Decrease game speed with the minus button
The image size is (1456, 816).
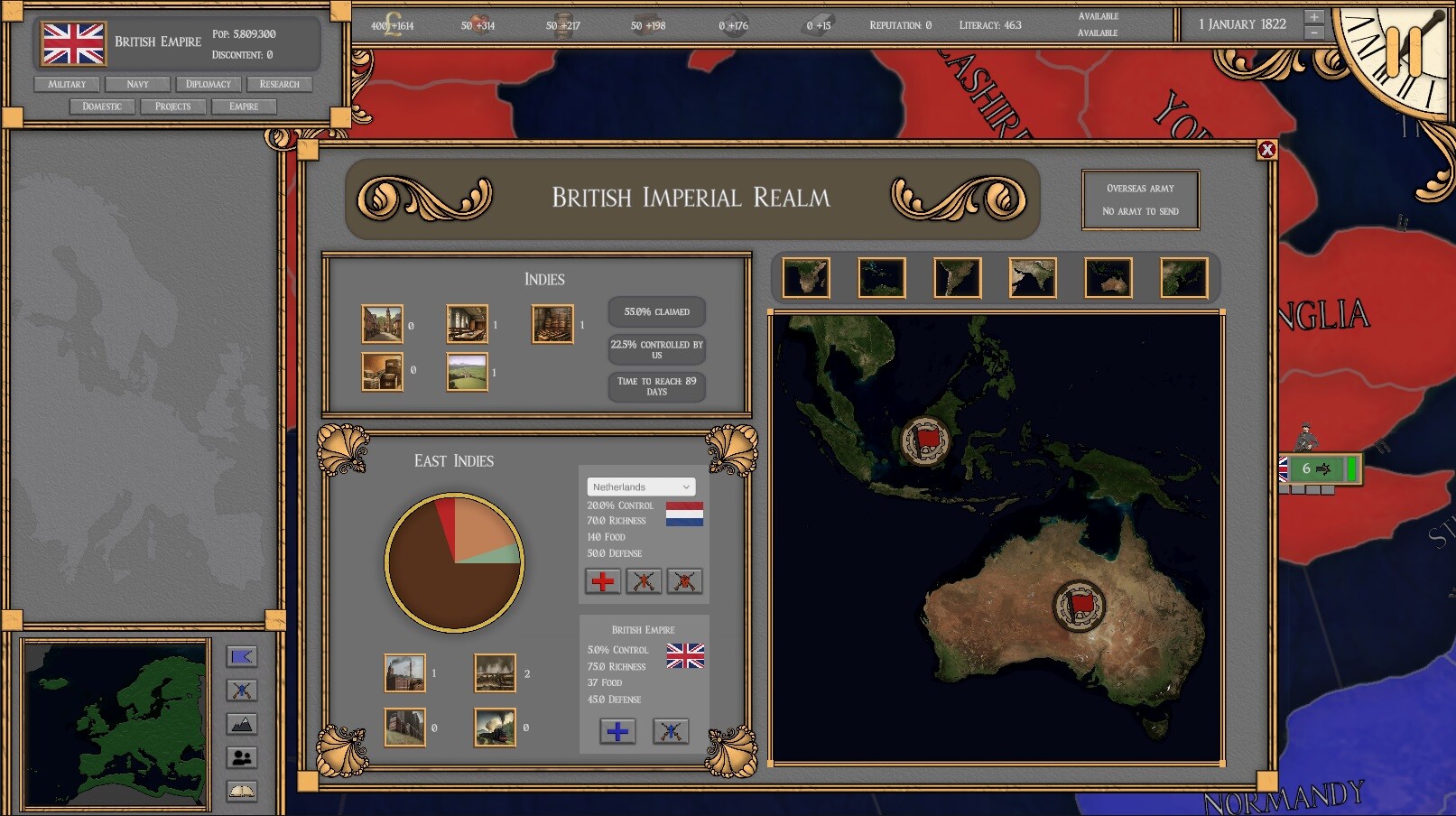click(x=1314, y=32)
